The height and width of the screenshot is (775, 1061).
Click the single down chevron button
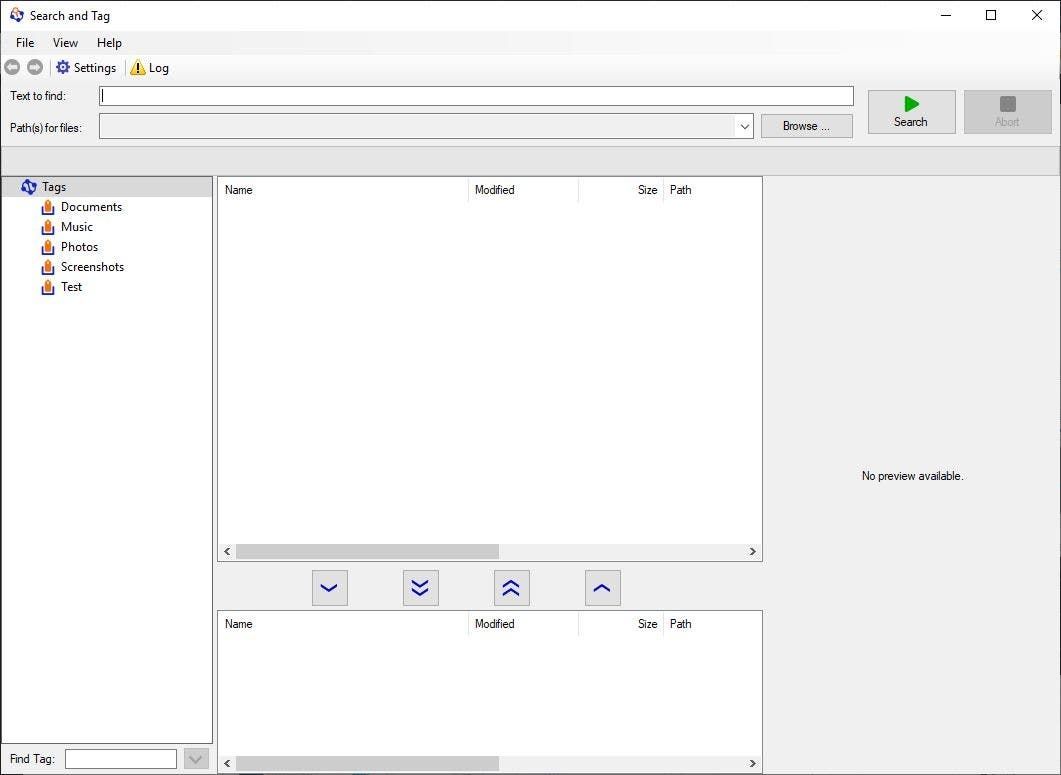[330, 588]
